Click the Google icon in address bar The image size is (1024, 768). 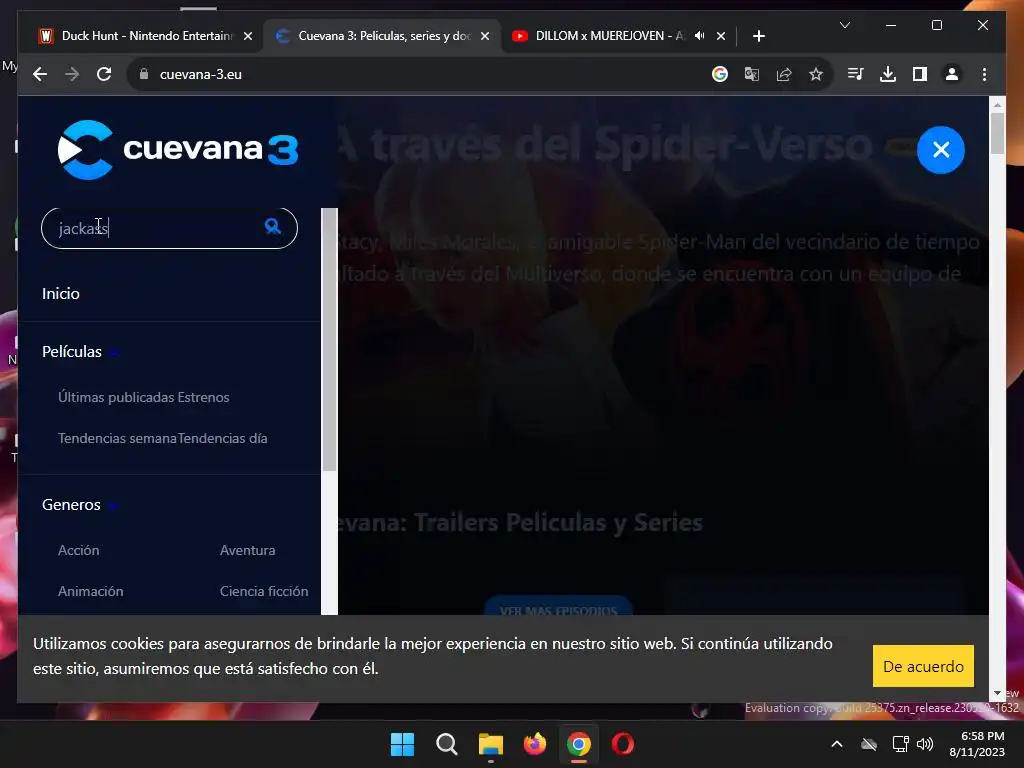(720, 74)
